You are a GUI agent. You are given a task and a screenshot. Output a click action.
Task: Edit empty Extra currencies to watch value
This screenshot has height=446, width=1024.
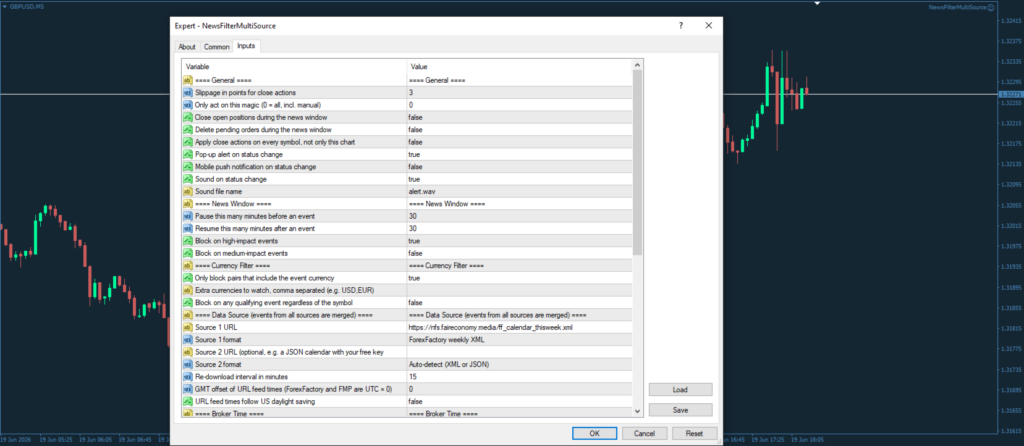pos(519,291)
